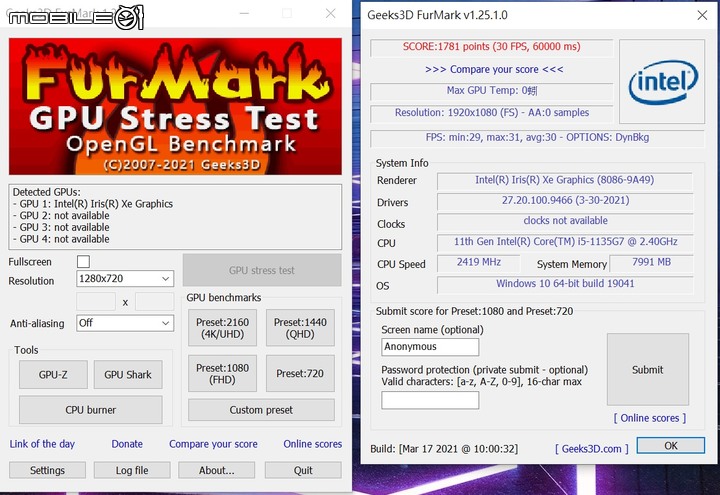Click the clocks not available value
This screenshot has height=495, width=720.
click(564, 221)
